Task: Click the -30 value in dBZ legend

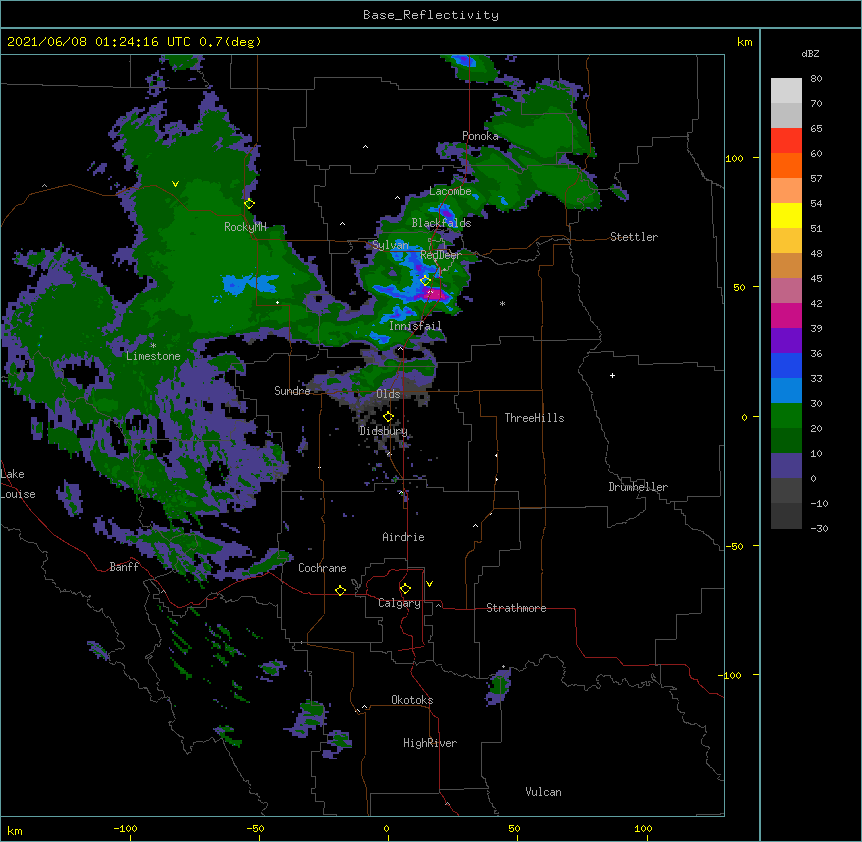Action: [x=819, y=529]
